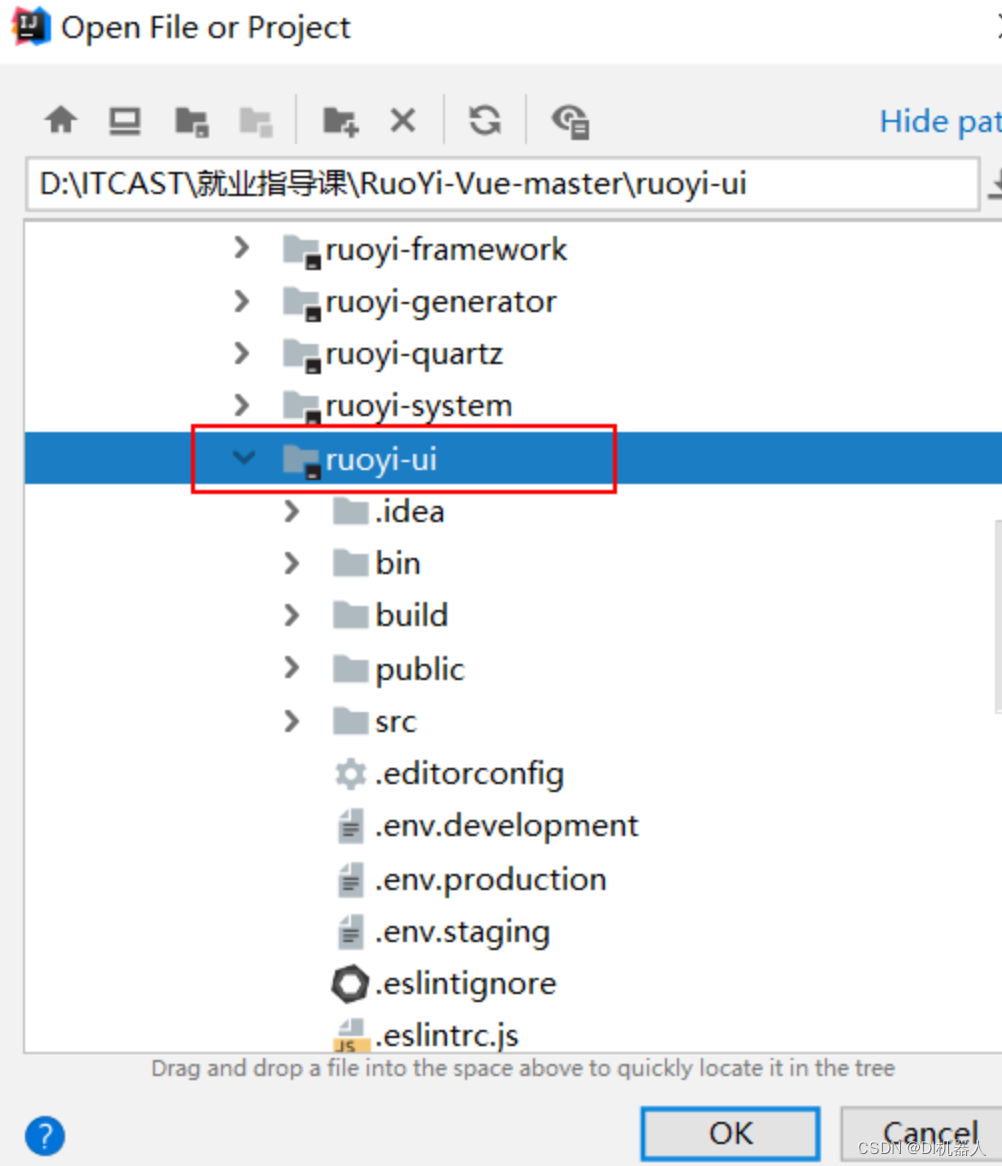Image resolution: width=1002 pixels, height=1166 pixels.
Task: Select the ruoyi-framework tree row
Action: tap(513, 249)
